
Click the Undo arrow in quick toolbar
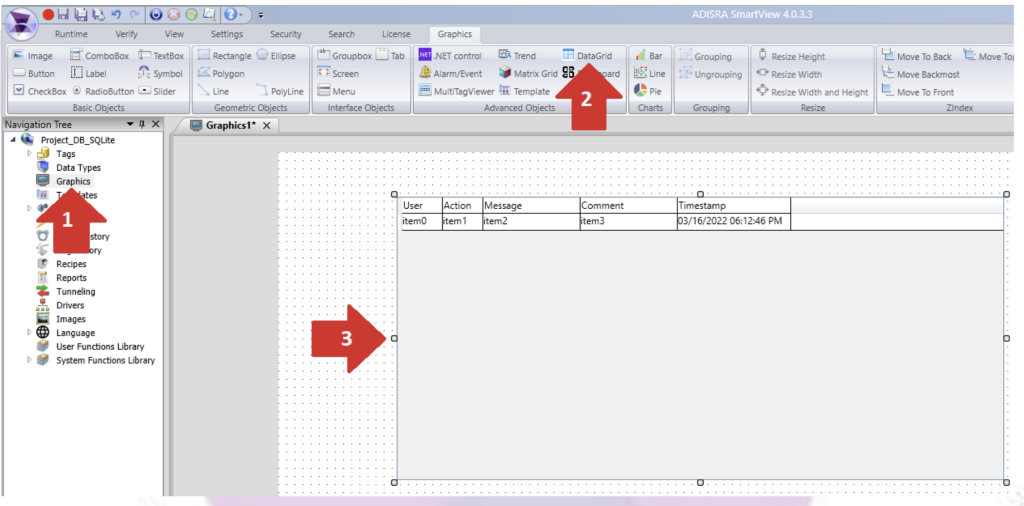pos(116,14)
